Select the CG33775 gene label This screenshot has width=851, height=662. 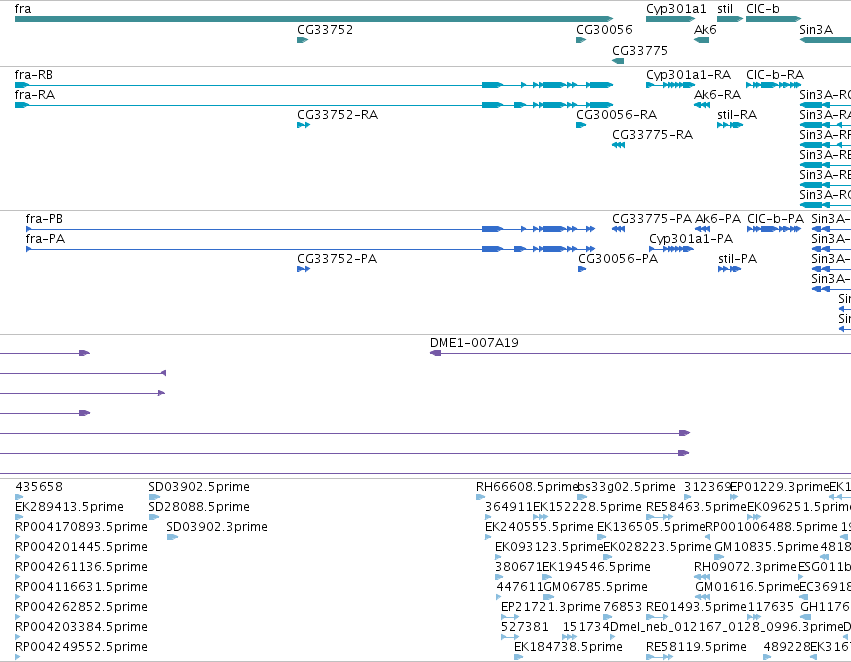coord(640,51)
